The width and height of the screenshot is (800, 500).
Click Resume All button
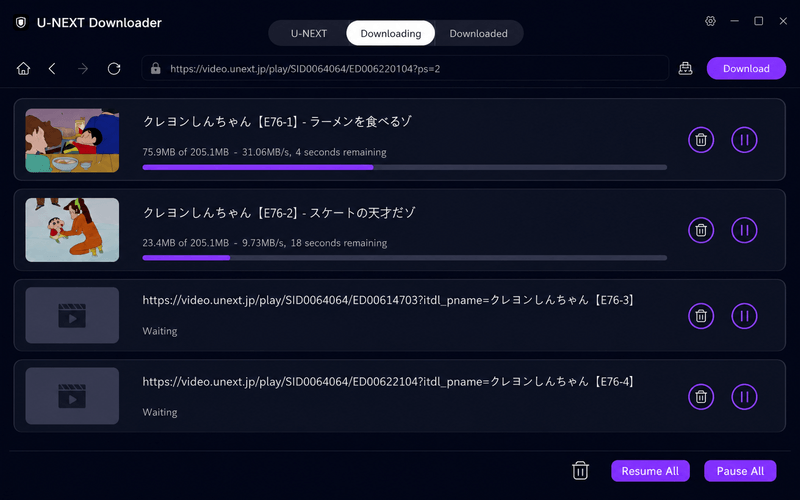pos(650,471)
